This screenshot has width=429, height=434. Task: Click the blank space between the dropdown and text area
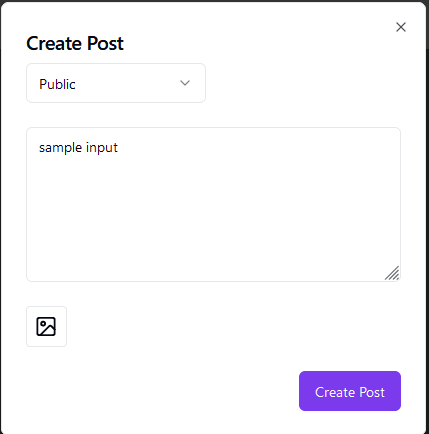(213, 115)
